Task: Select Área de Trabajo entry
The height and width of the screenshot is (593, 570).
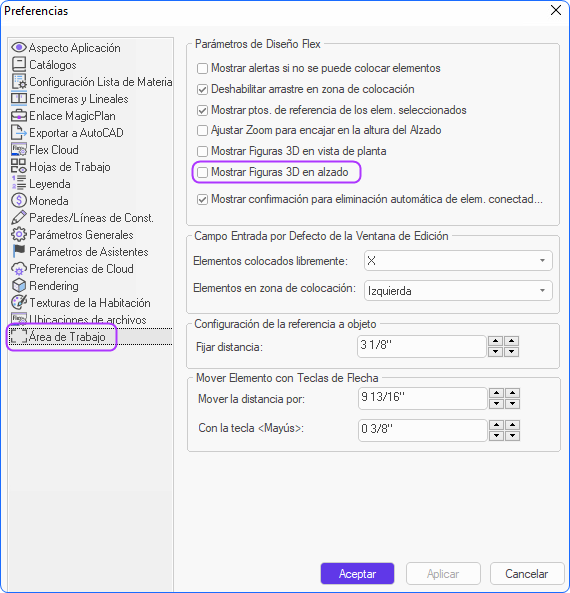Action: point(67,337)
